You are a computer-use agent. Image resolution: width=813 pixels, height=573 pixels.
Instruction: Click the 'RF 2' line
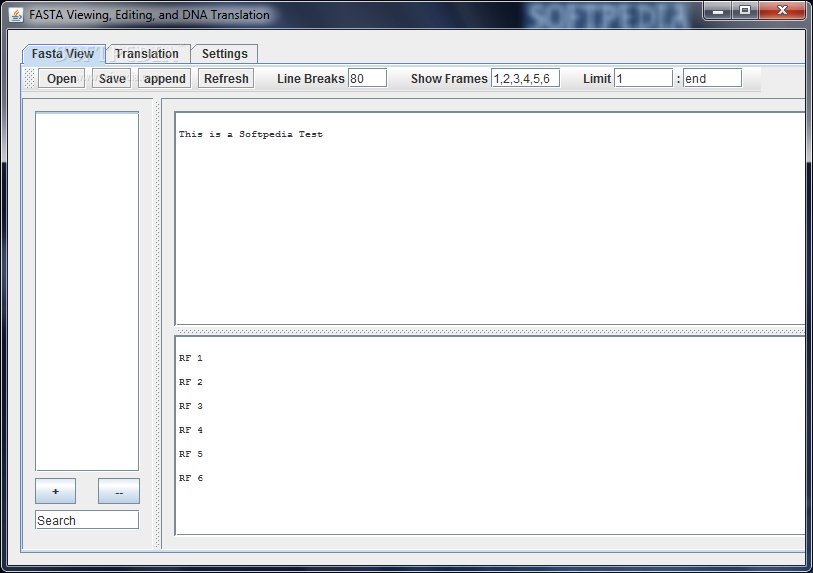point(191,382)
